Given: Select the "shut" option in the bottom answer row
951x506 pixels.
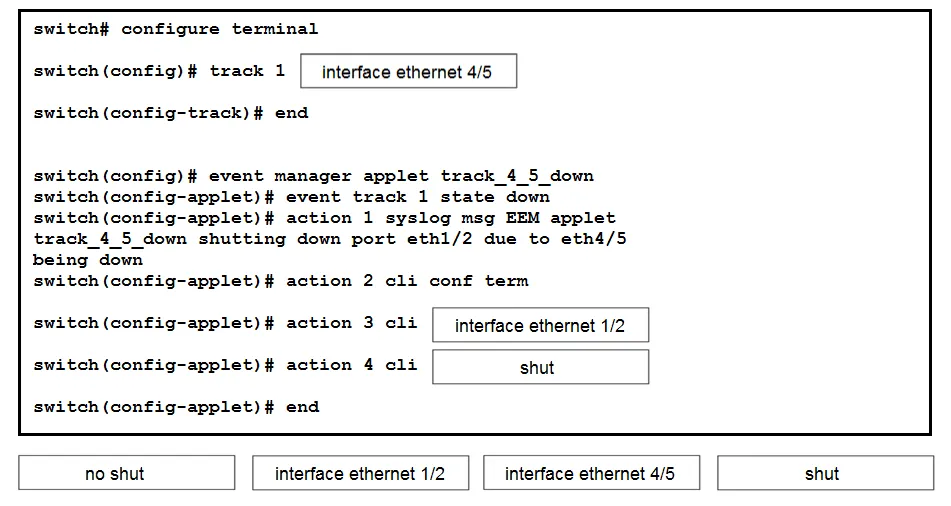Looking at the screenshot, I should [825, 473].
